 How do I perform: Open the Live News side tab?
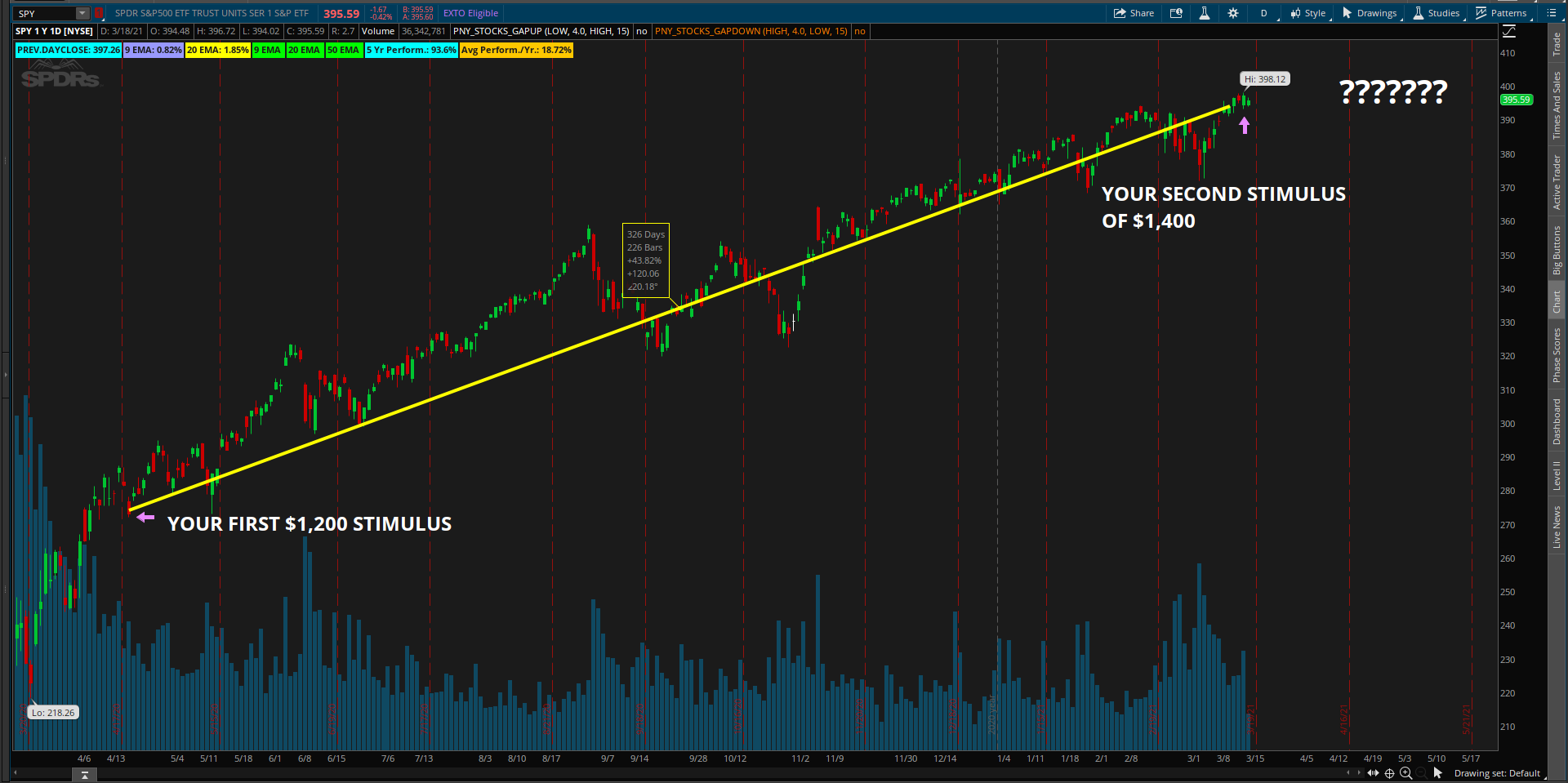[x=1557, y=527]
